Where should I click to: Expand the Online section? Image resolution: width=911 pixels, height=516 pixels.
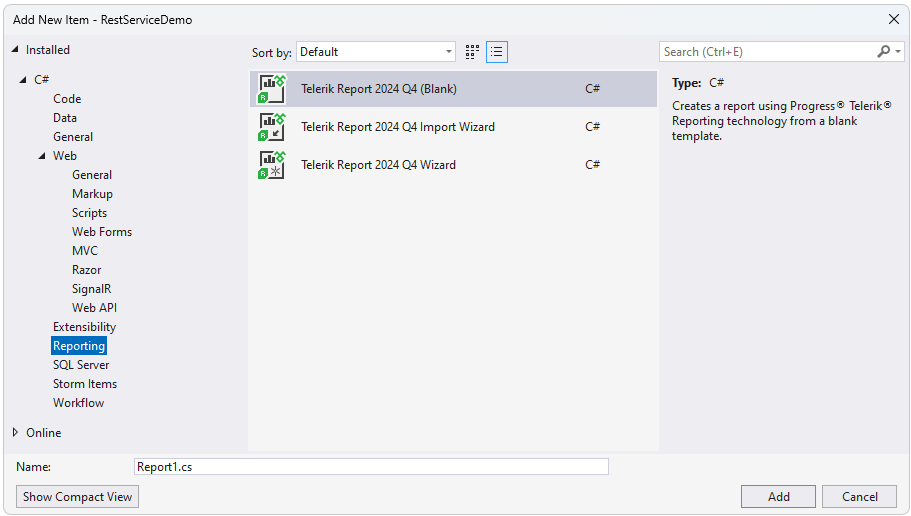tap(15, 433)
